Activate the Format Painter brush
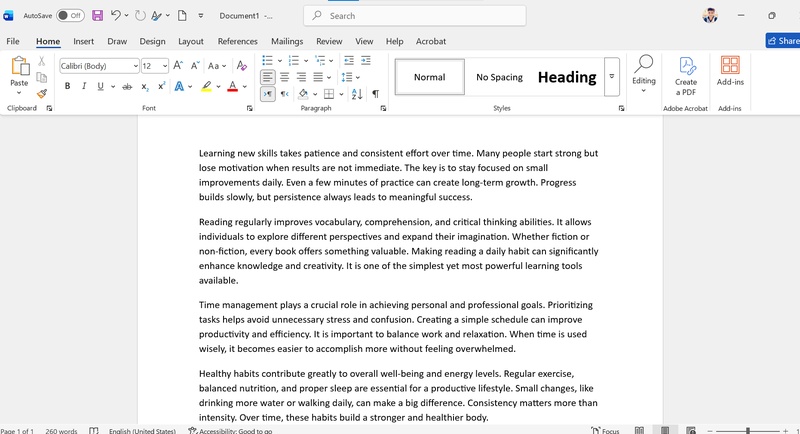This screenshot has height=434, width=800. [x=41, y=94]
